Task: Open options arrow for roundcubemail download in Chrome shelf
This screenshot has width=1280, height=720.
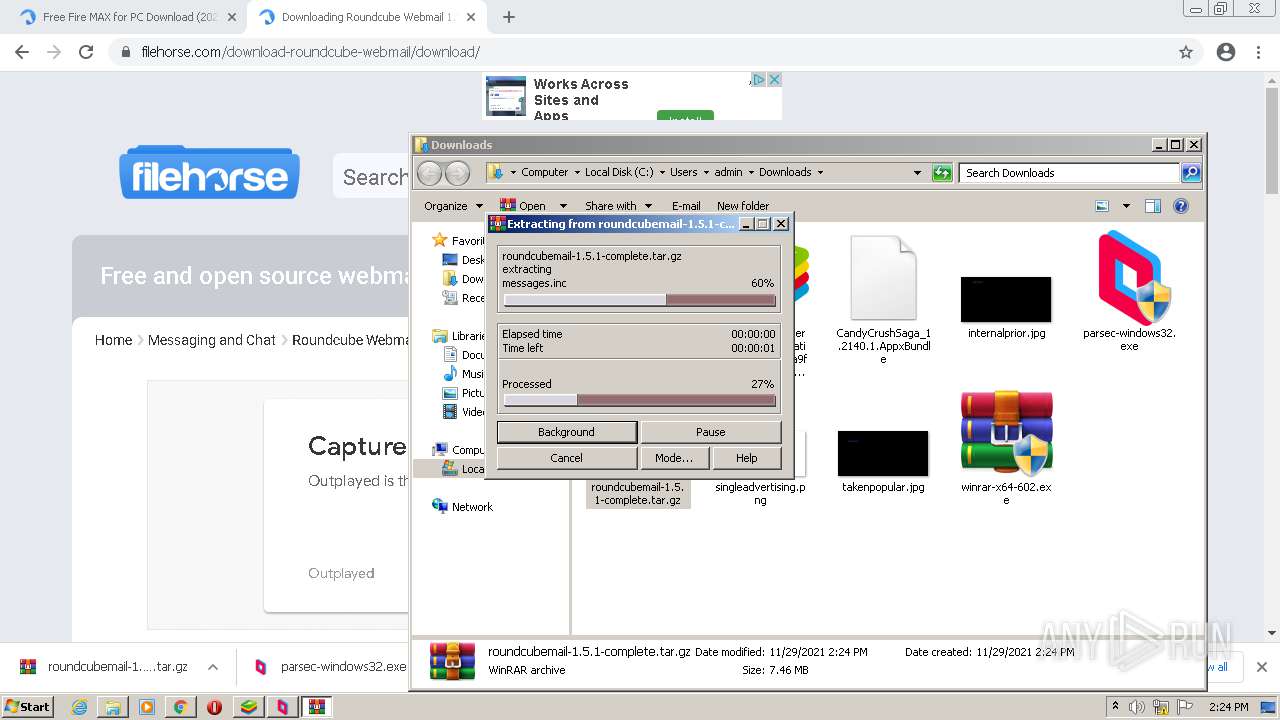Action: pyautogui.click(x=212, y=667)
